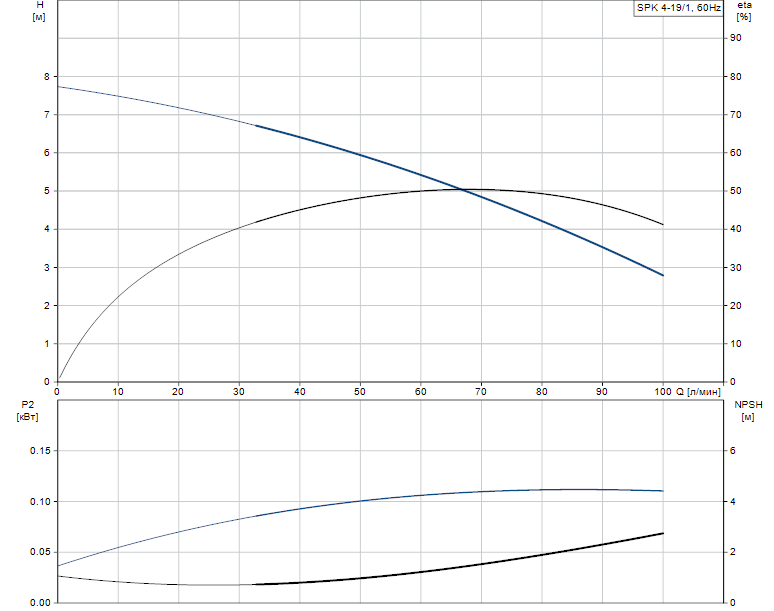
Task: Click the eta [%] efficiency axis title
Action: pos(743,11)
